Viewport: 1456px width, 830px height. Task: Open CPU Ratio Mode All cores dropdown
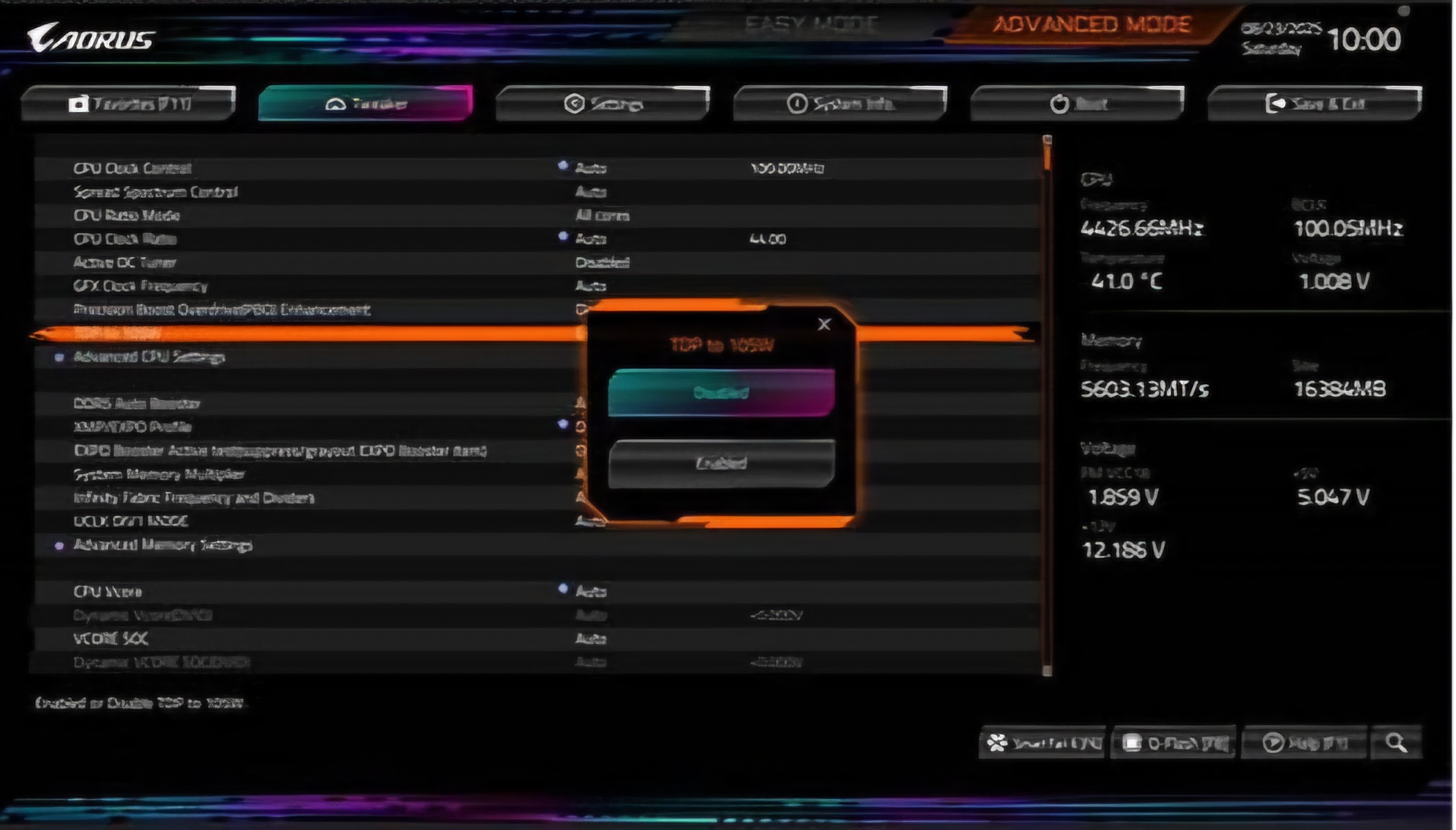point(602,216)
